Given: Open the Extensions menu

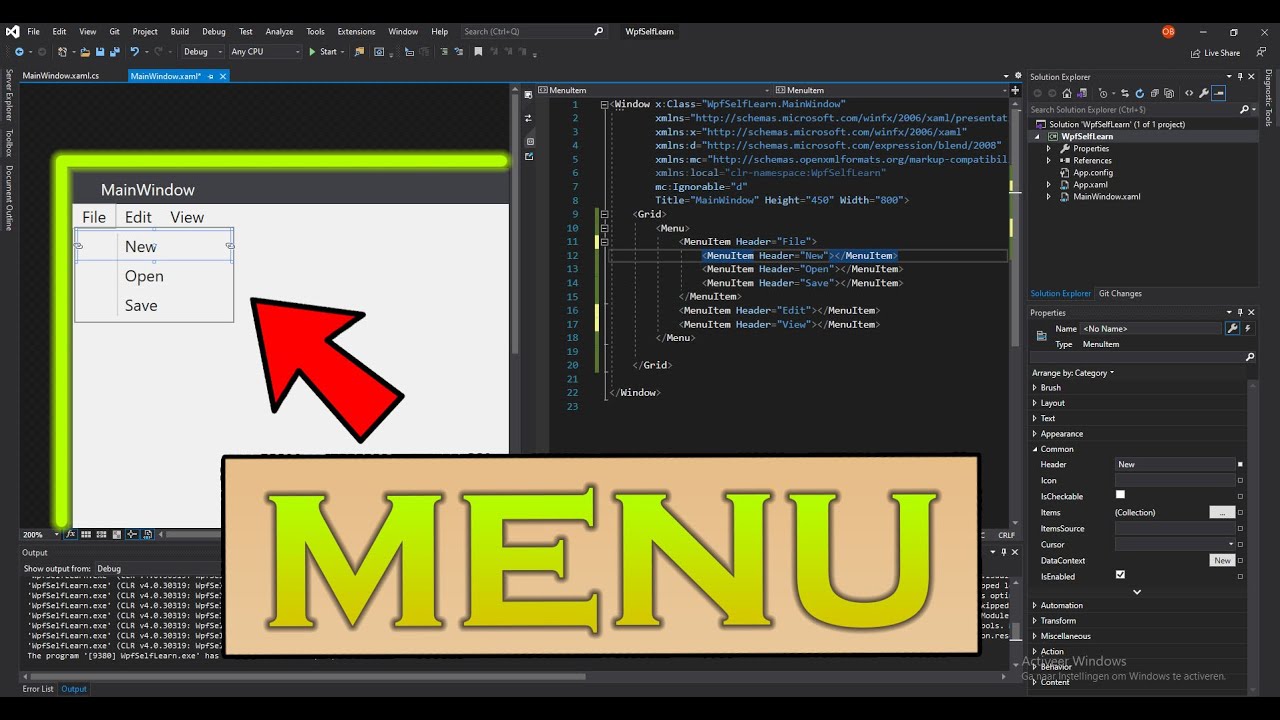Looking at the screenshot, I should [x=356, y=31].
